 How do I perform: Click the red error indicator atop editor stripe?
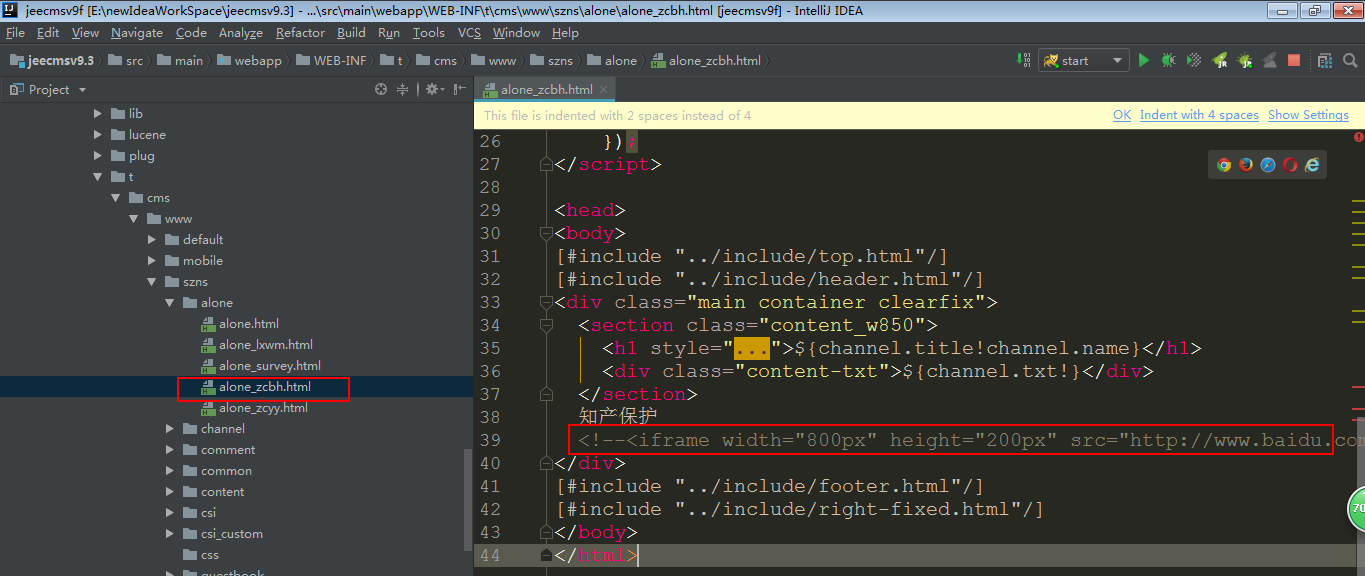[x=1358, y=137]
